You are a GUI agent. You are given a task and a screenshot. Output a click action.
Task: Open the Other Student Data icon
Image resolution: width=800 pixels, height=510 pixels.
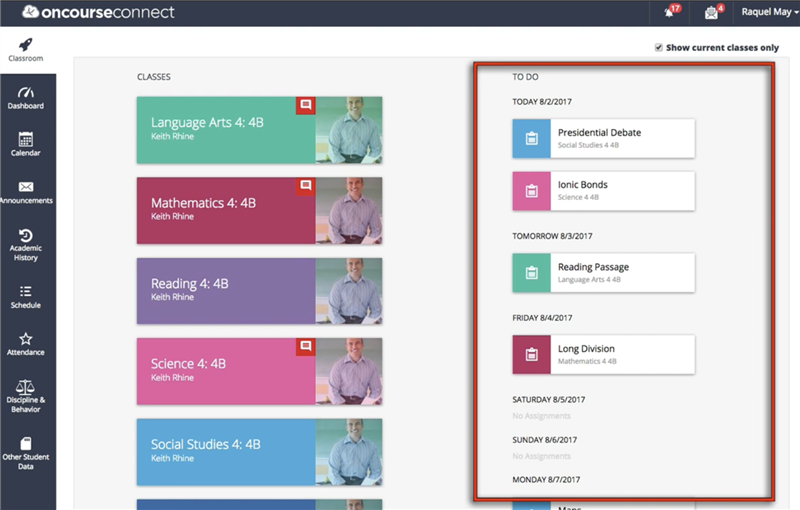(26, 443)
